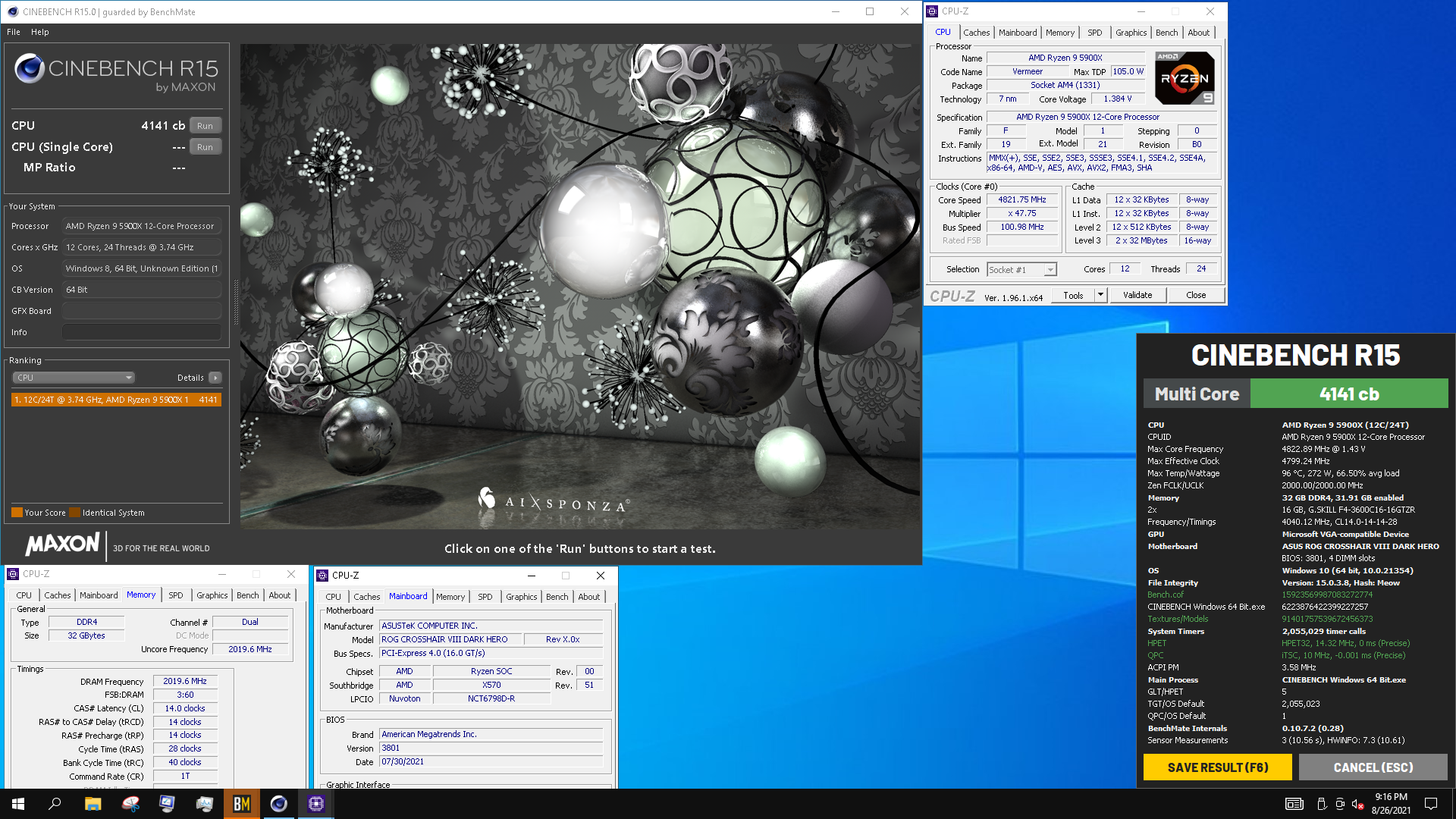Click the muted speaker volume icon
Screen dimensions: 1456x819
coord(1358,804)
